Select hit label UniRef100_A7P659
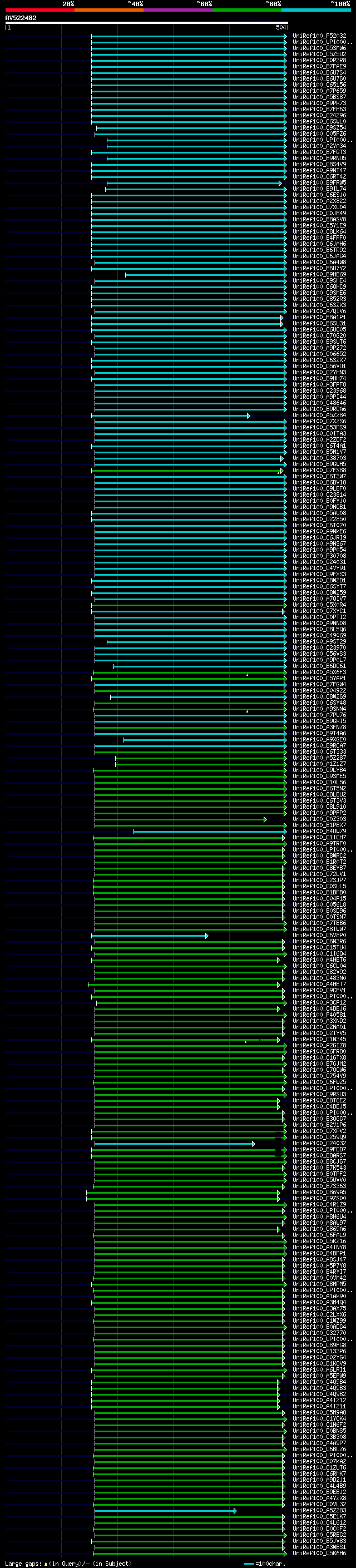Image resolution: width=356 pixels, height=1568 pixels. pos(319,91)
